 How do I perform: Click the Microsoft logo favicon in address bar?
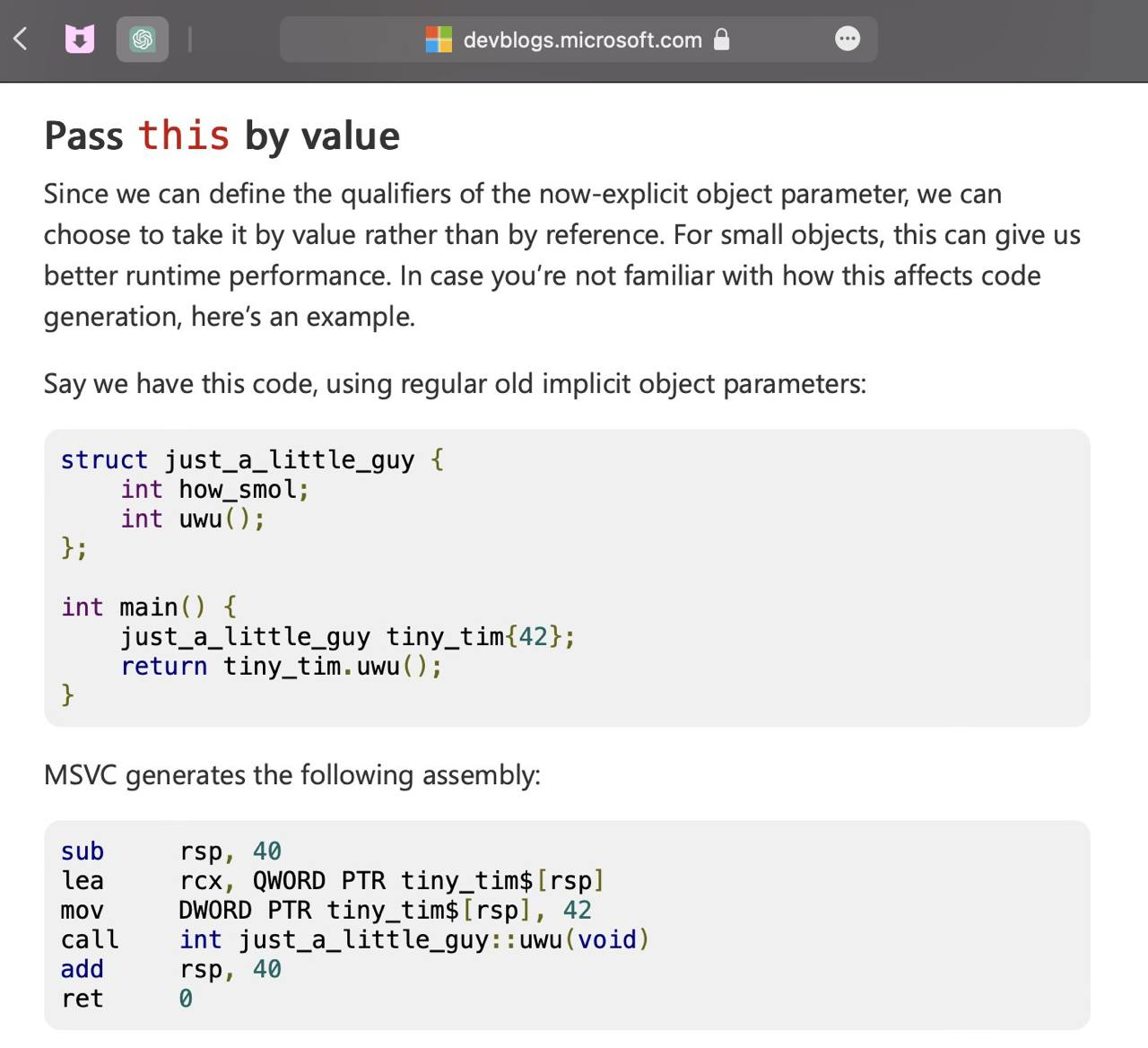coord(439,39)
